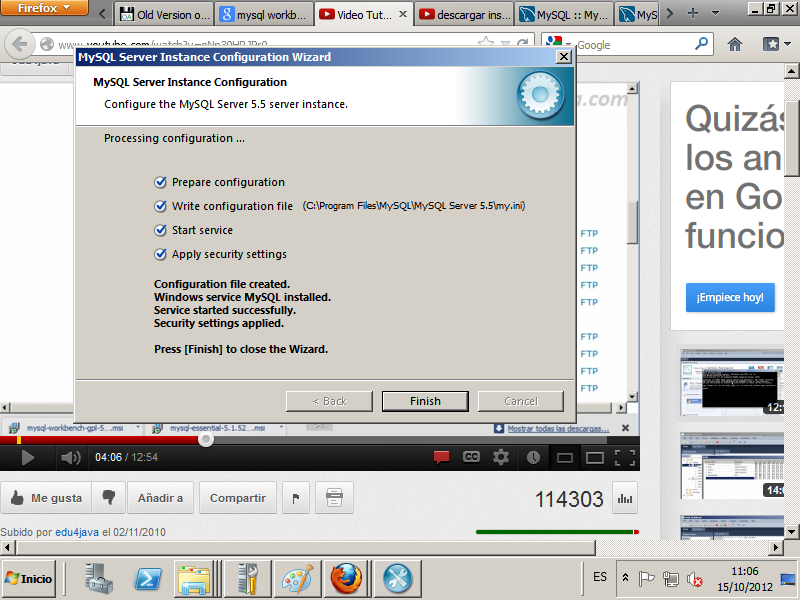Screen dimensions: 800x600
Task: Switch to the Old Version tab
Action: [x=165, y=15]
